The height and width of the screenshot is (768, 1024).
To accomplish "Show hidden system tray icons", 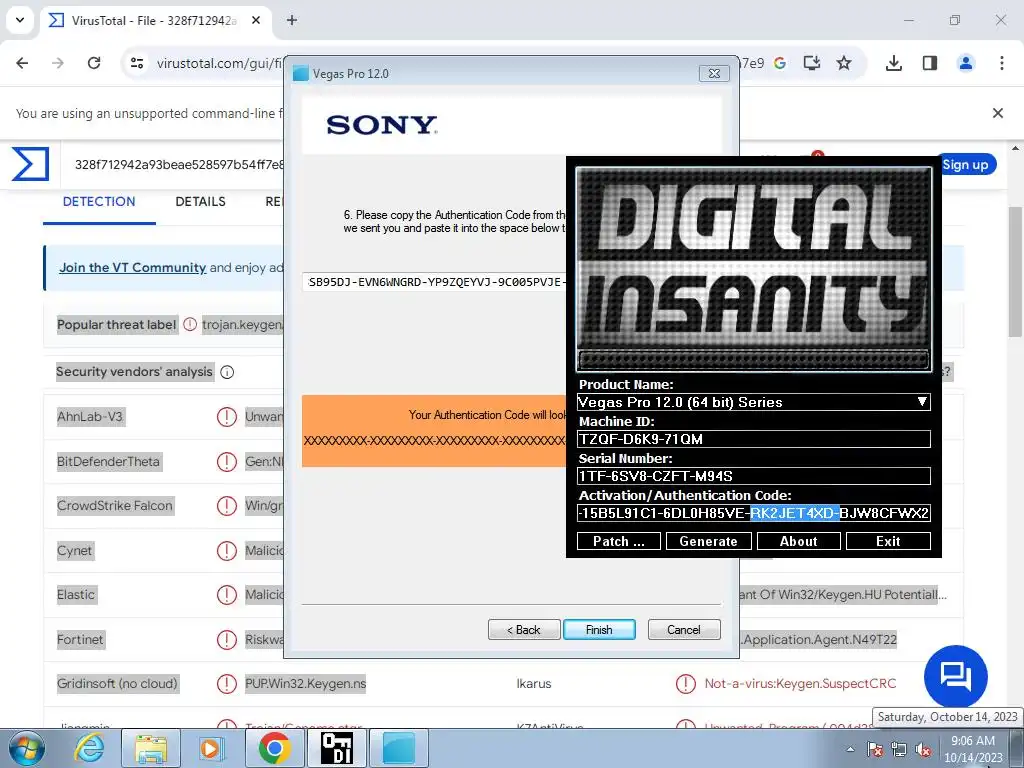I will pyautogui.click(x=850, y=749).
